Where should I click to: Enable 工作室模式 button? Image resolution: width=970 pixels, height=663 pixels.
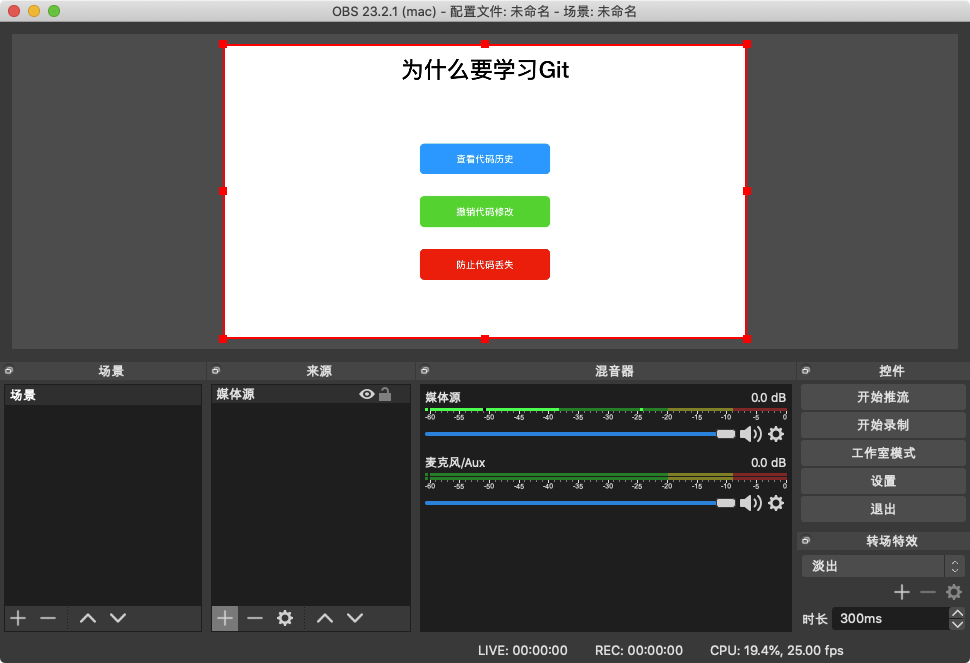(x=883, y=453)
